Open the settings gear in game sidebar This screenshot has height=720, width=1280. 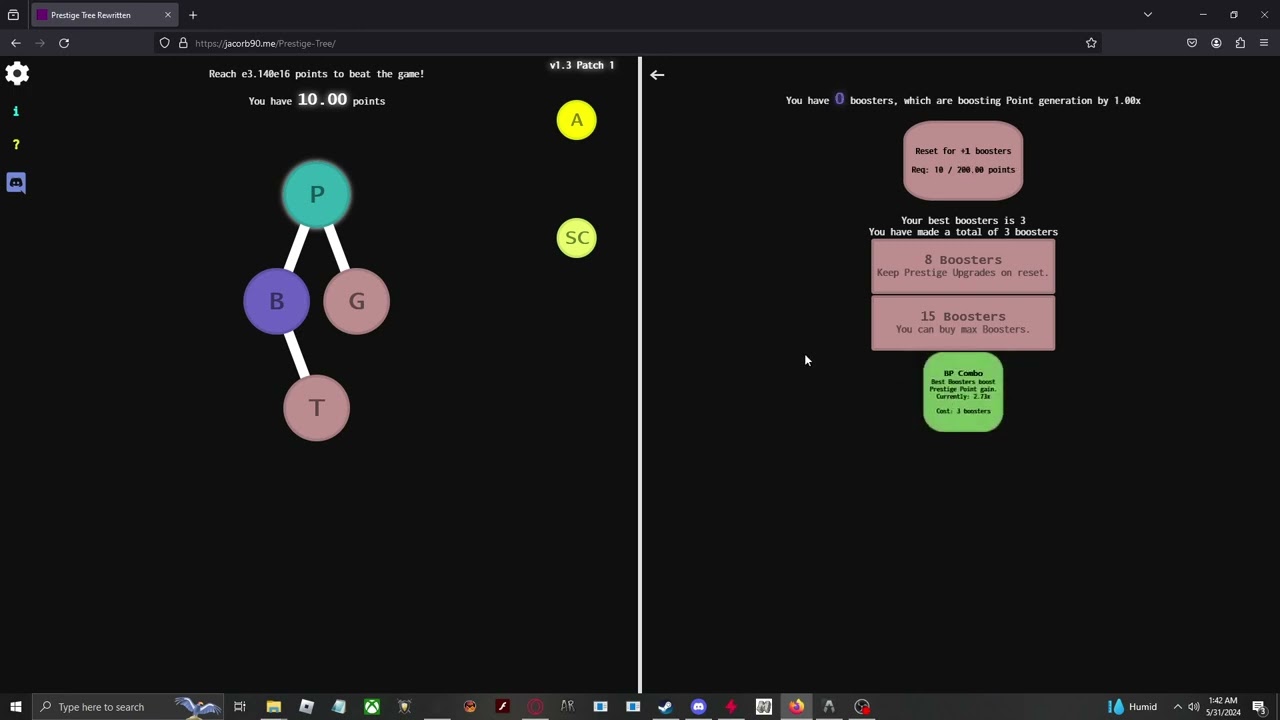(17, 73)
